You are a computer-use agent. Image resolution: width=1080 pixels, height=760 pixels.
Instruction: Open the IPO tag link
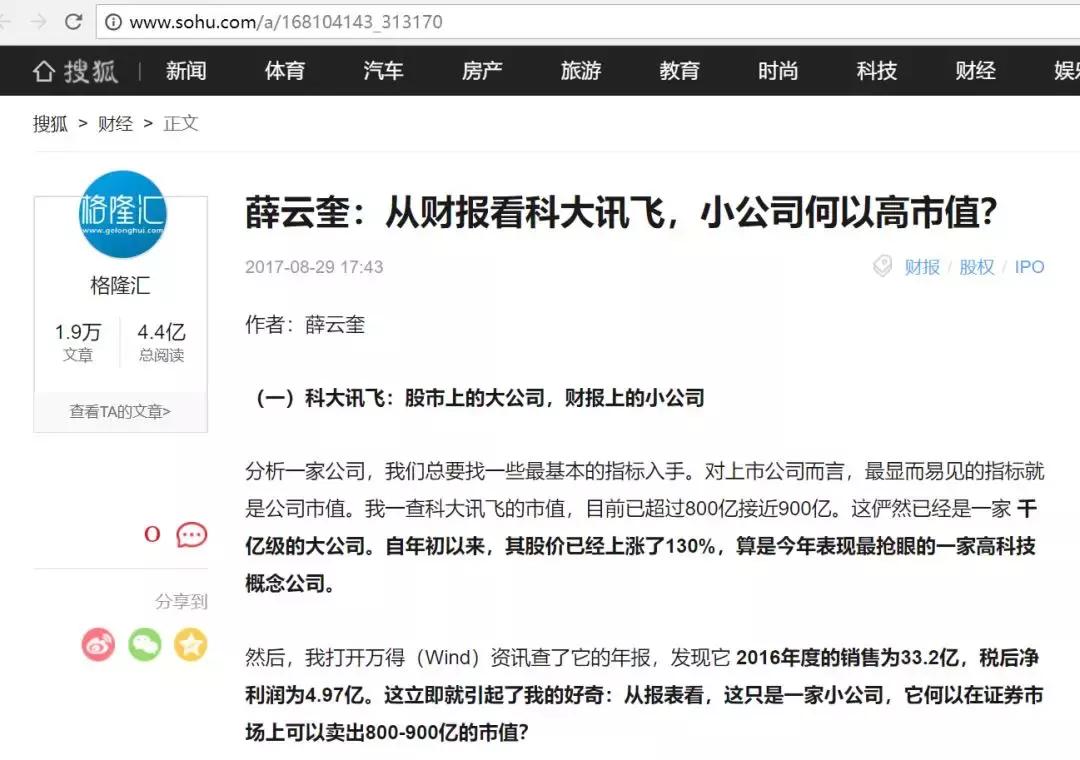(x=1029, y=266)
